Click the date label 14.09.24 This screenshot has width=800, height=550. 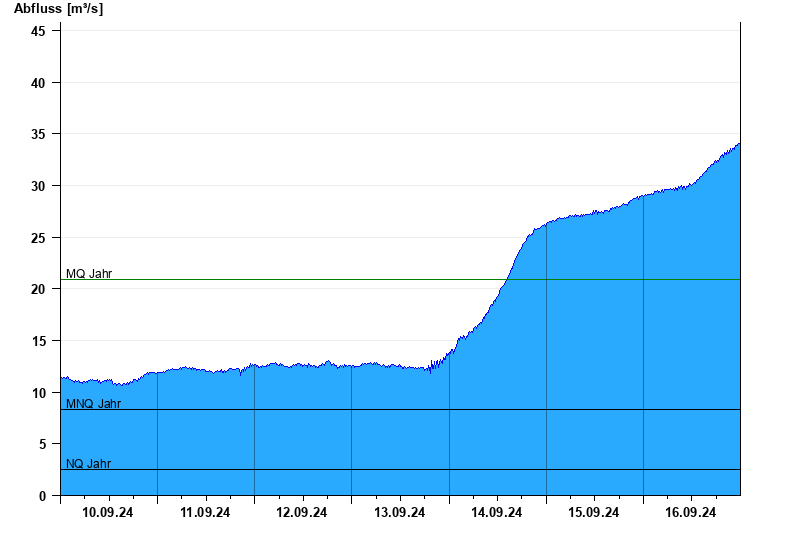(x=496, y=512)
